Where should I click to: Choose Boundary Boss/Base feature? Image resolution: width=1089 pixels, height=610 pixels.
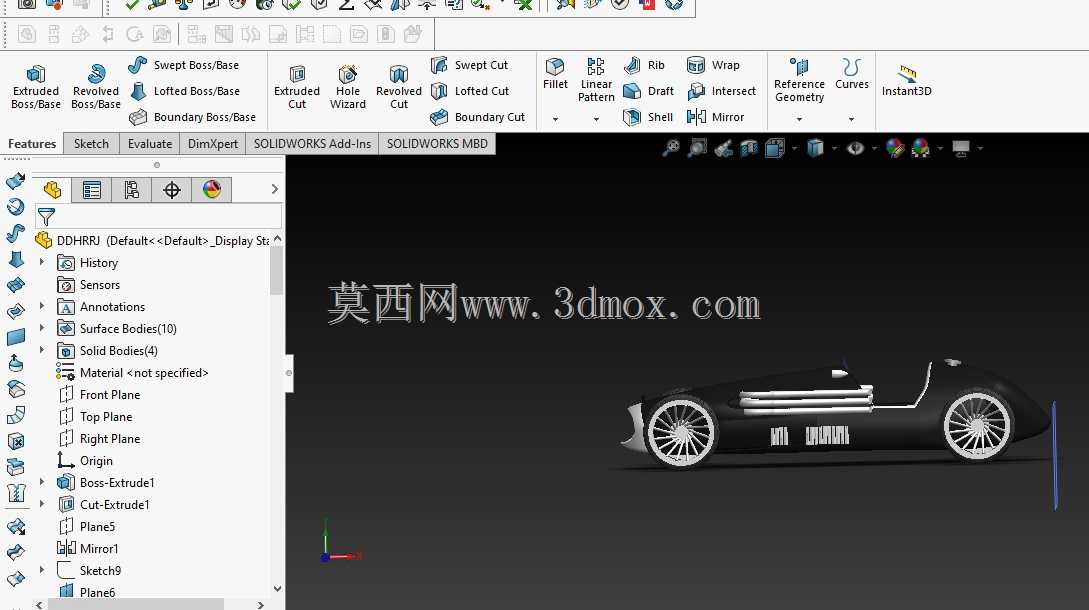(x=192, y=117)
